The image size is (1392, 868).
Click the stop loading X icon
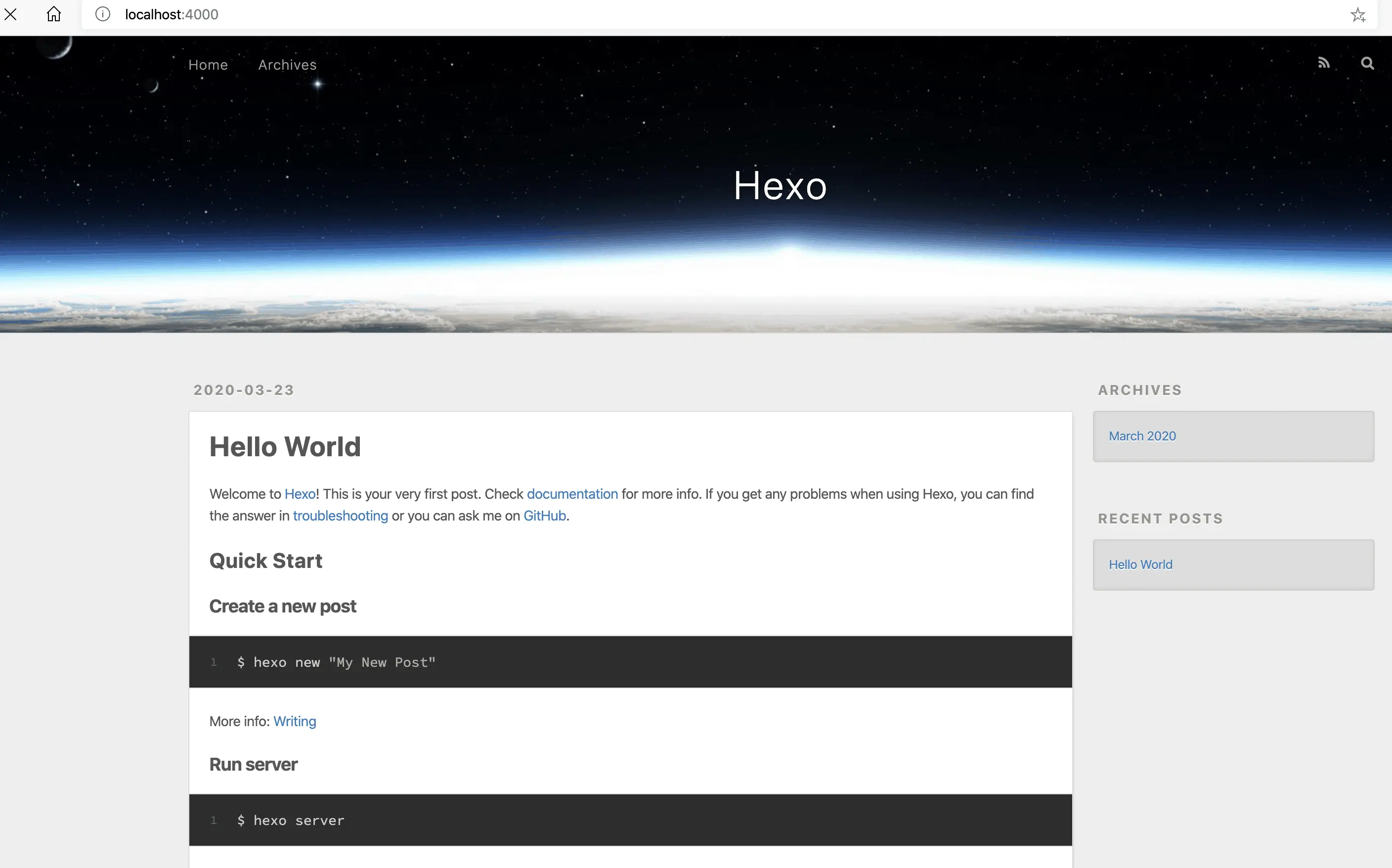[10, 14]
